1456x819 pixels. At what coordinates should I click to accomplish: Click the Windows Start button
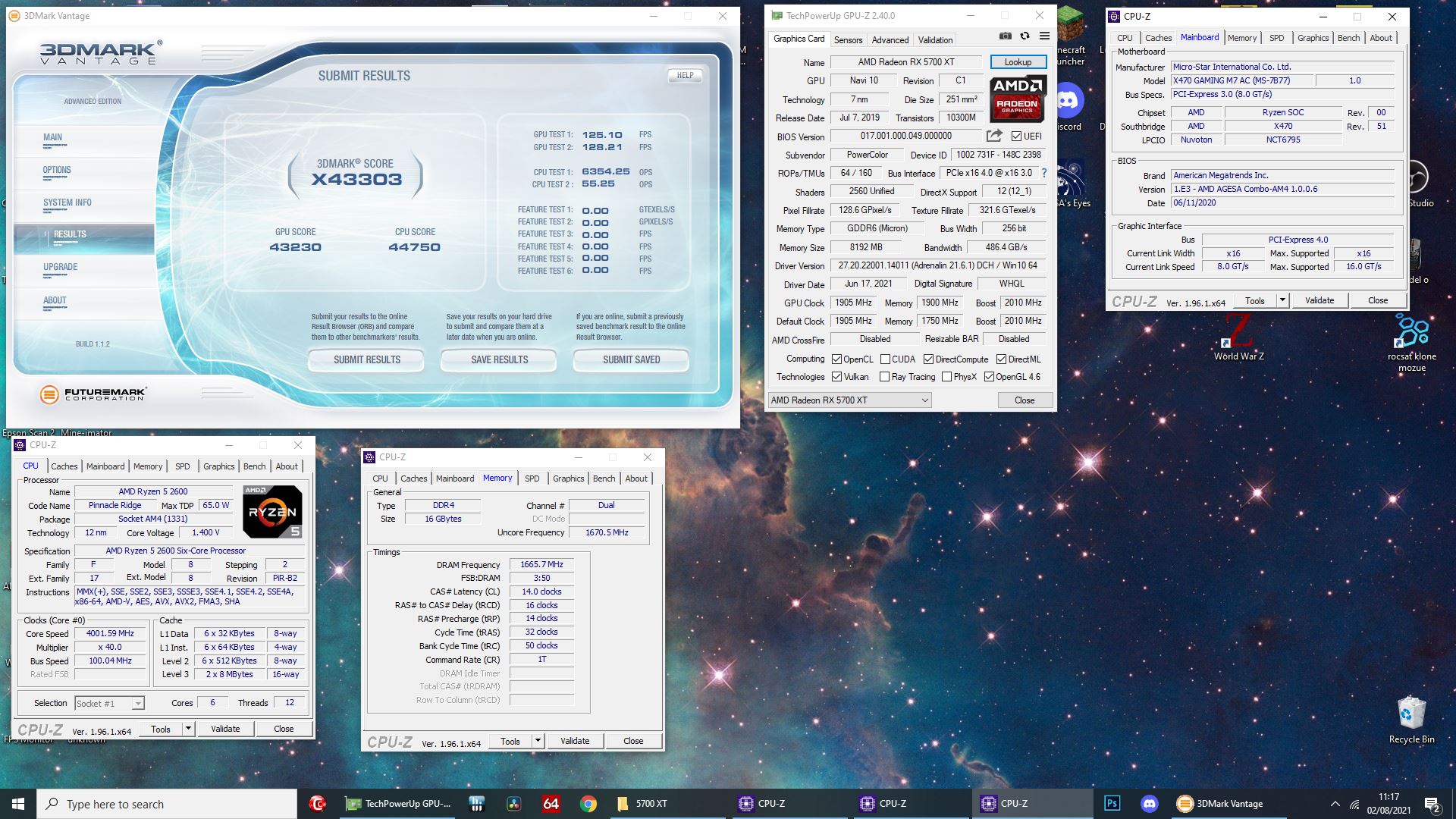click(x=18, y=804)
